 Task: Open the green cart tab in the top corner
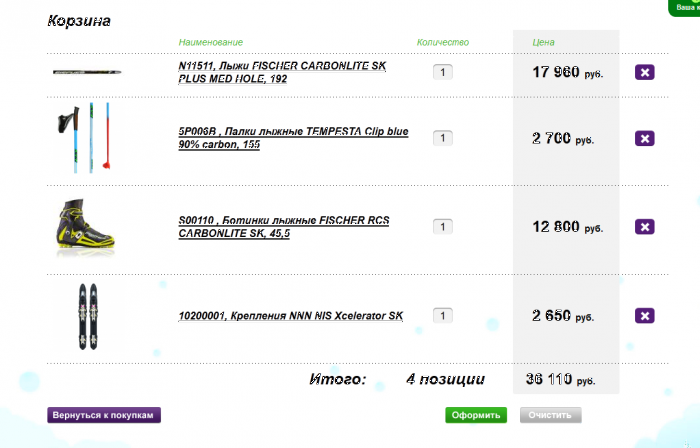[x=685, y=8]
